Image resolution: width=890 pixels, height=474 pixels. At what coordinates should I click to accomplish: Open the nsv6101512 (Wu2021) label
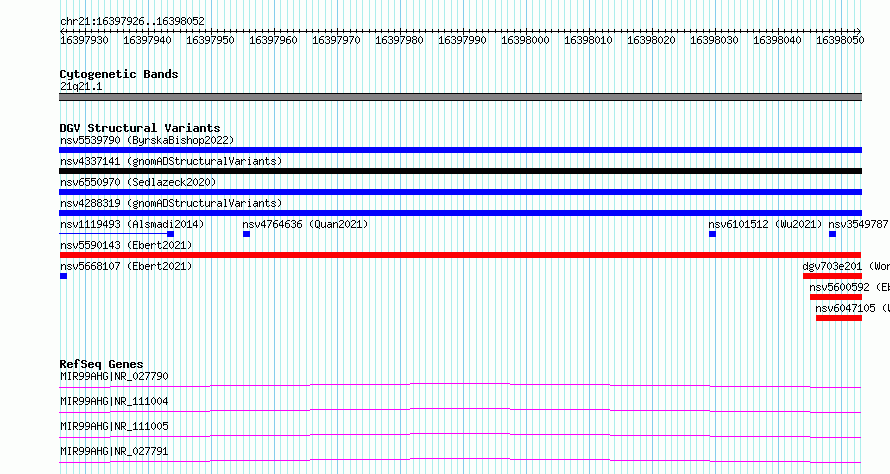click(765, 224)
